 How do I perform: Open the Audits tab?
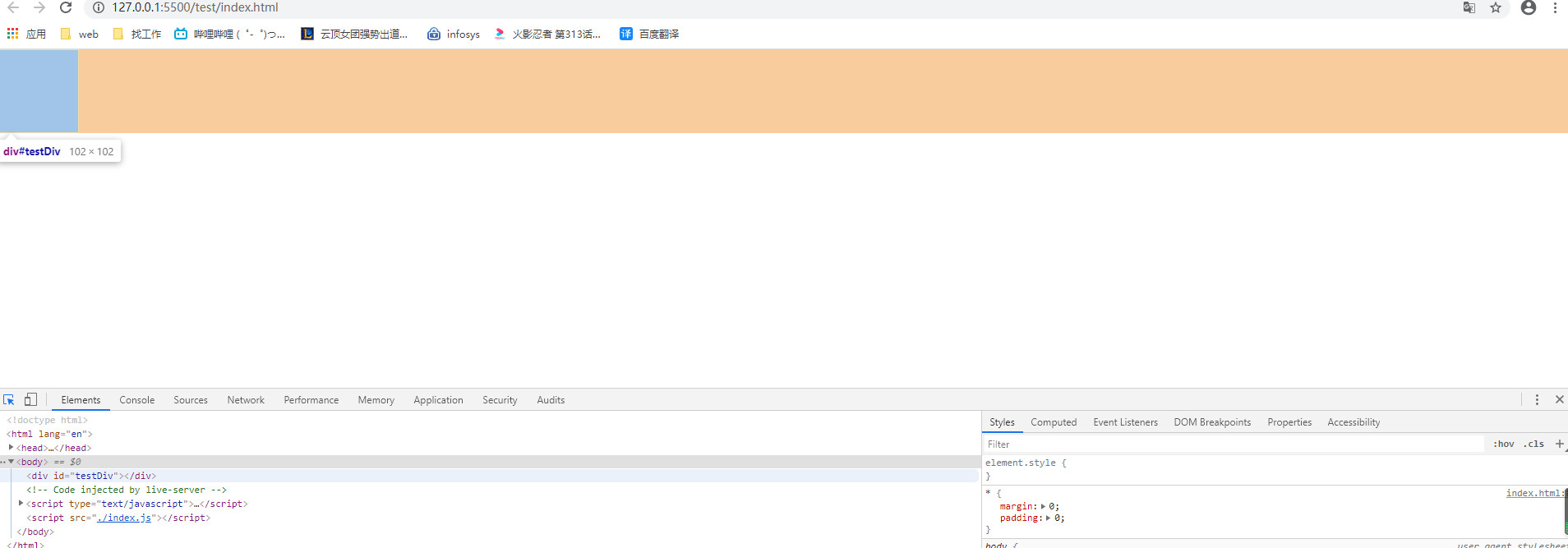point(551,400)
